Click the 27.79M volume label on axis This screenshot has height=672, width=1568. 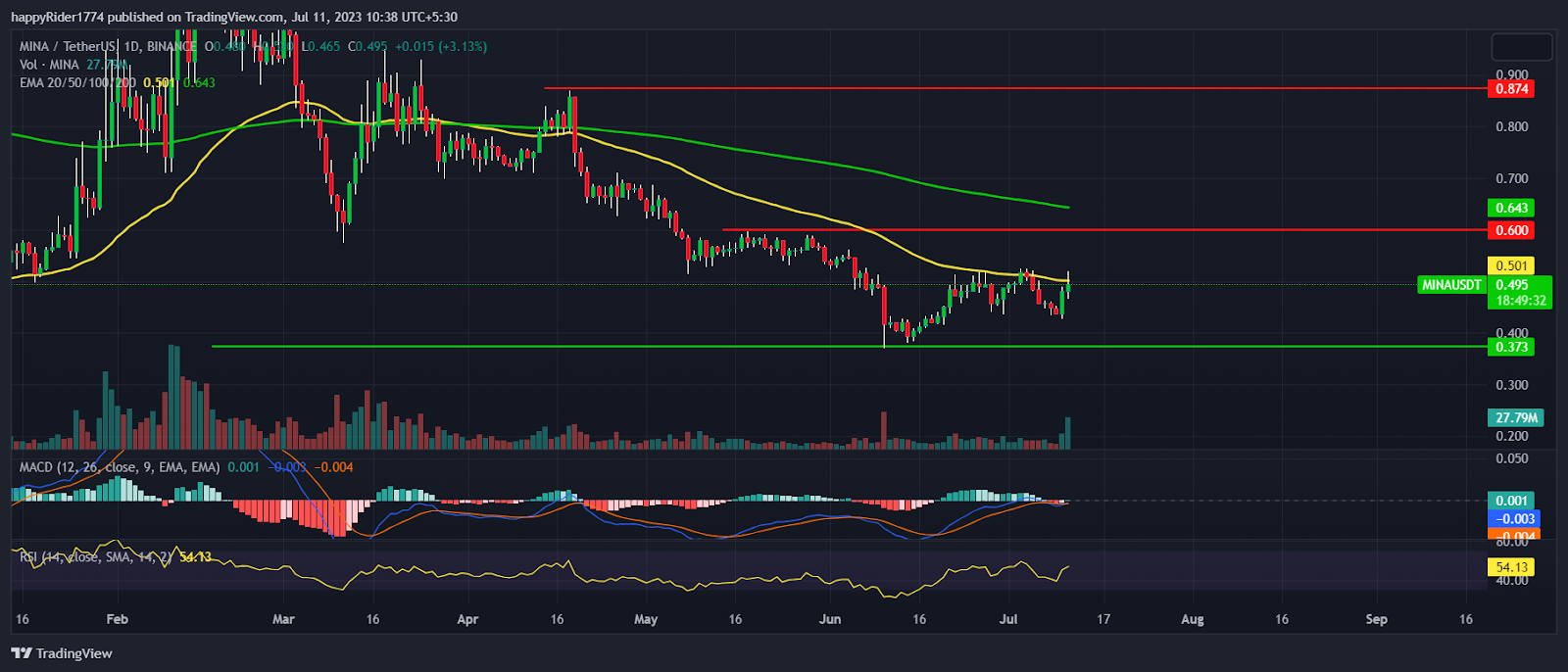point(1516,418)
